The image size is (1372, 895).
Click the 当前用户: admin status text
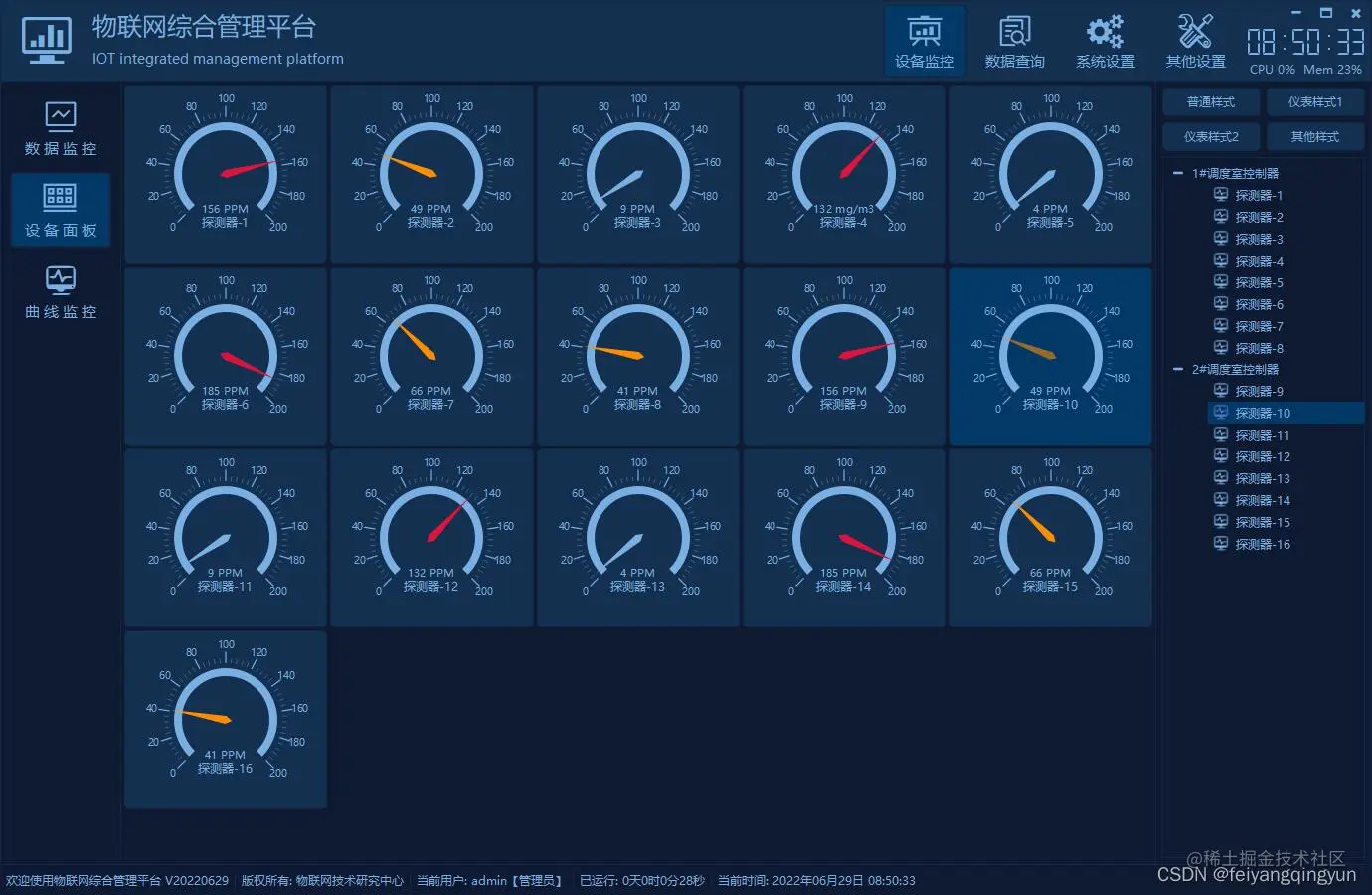489,881
